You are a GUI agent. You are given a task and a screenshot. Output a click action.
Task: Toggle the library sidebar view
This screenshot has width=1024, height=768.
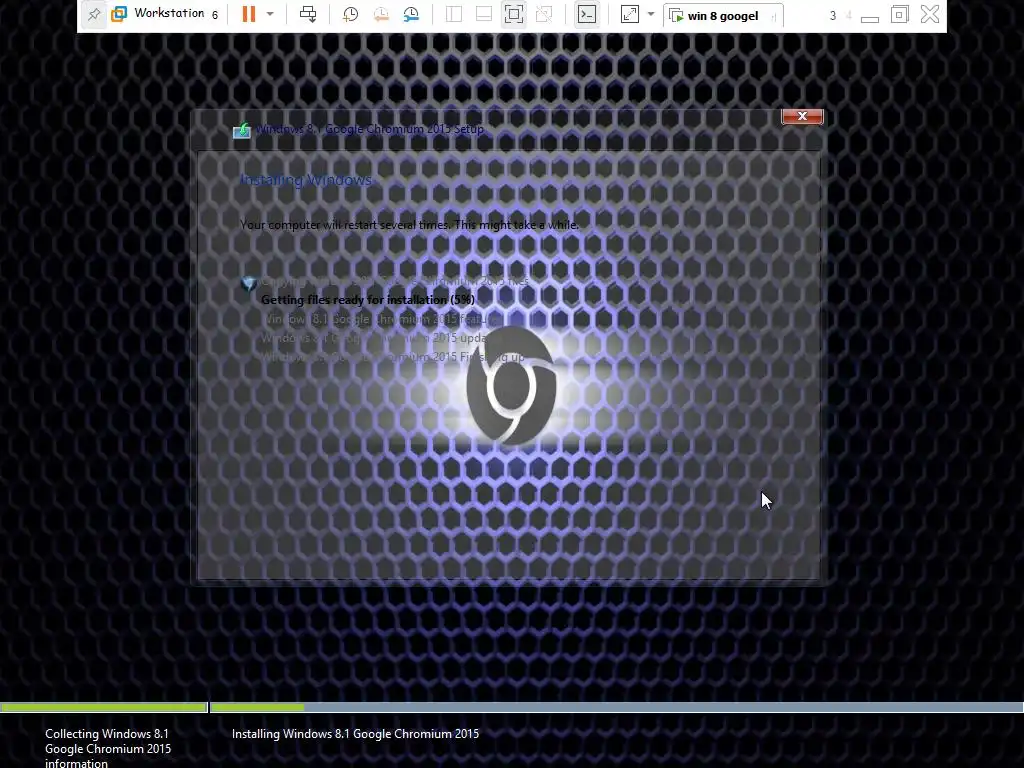(454, 14)
